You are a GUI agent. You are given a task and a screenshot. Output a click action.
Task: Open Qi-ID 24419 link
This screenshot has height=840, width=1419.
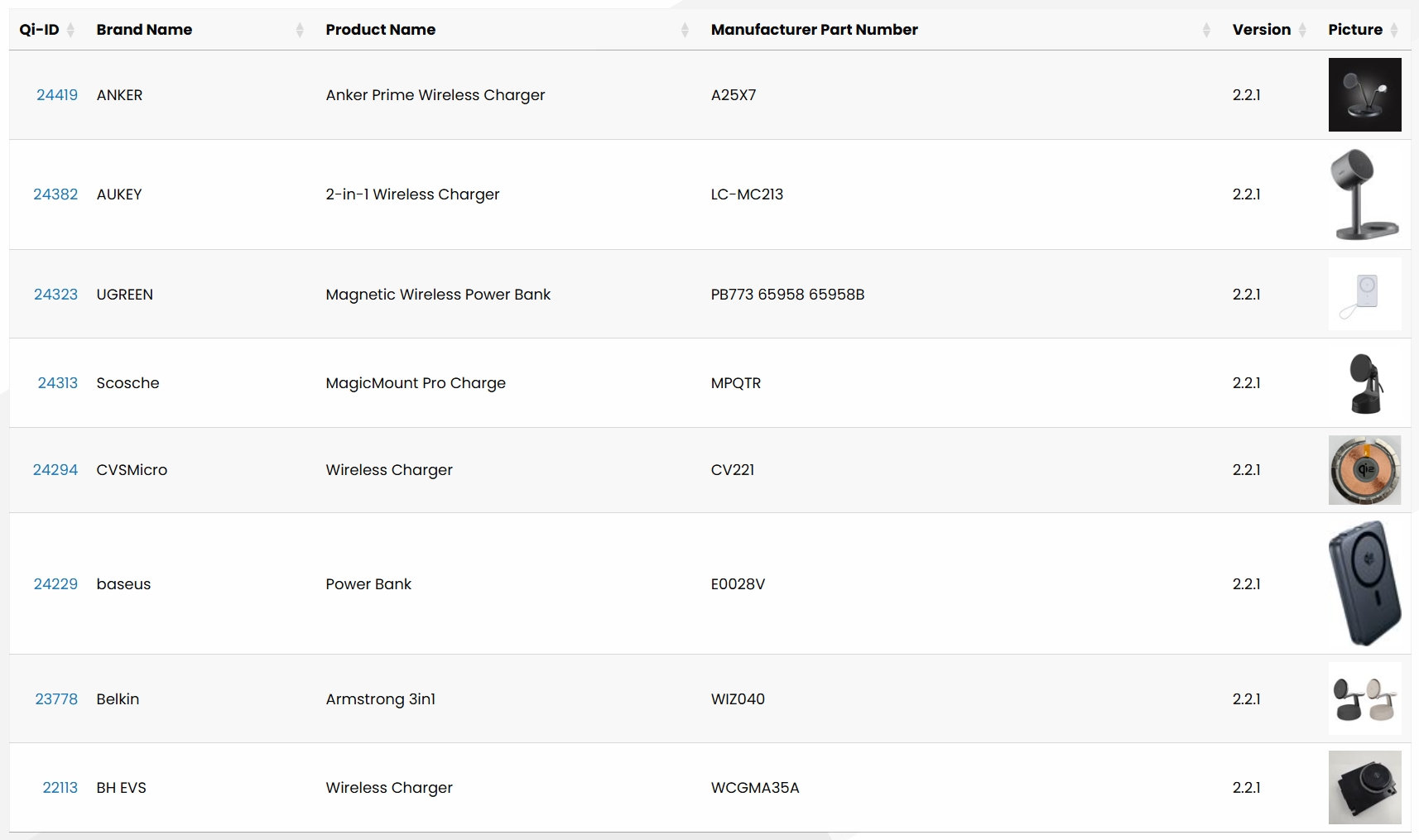pos(57,95)
